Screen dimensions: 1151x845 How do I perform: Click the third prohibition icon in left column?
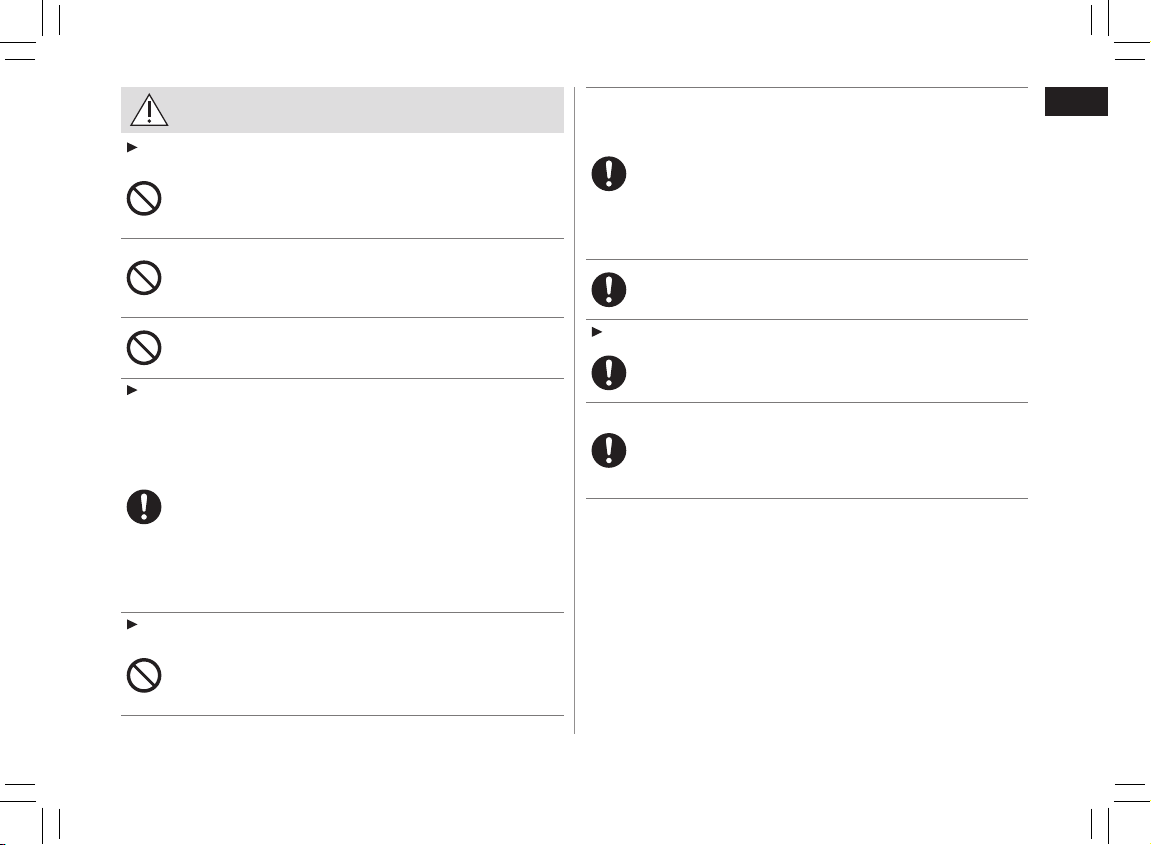144,347
